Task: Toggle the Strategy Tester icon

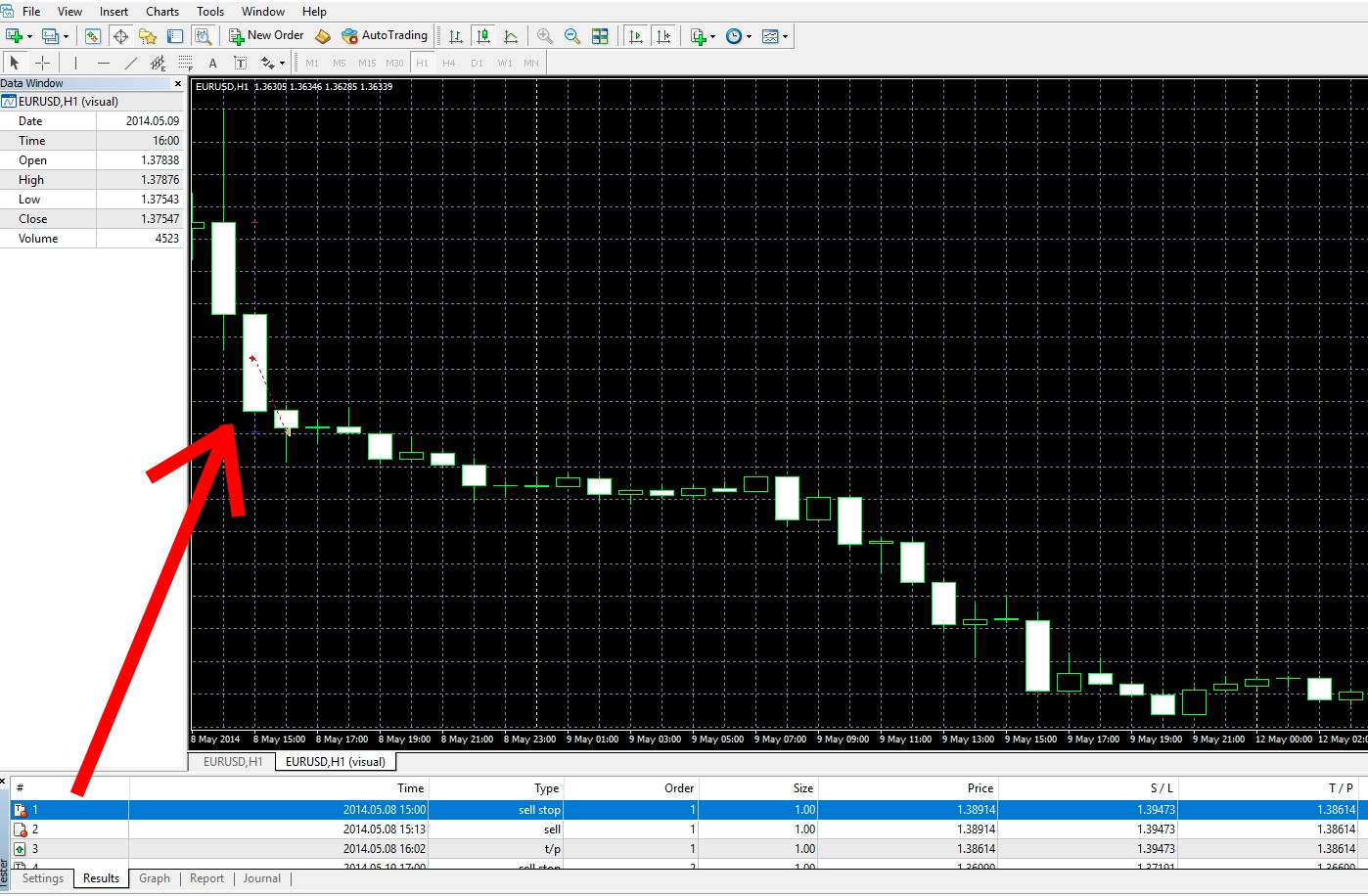Action: [203, 36]
